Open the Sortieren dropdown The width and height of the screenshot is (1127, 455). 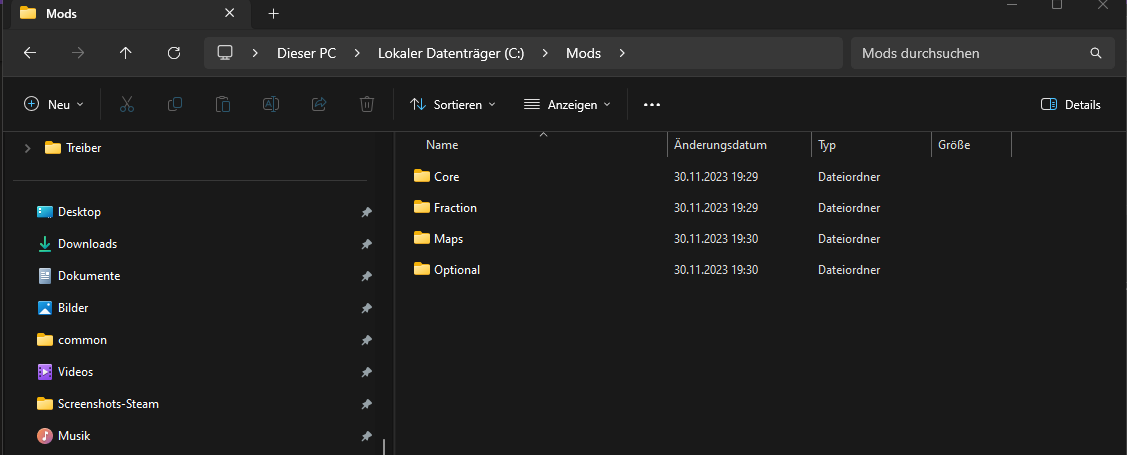pos(453,104)
